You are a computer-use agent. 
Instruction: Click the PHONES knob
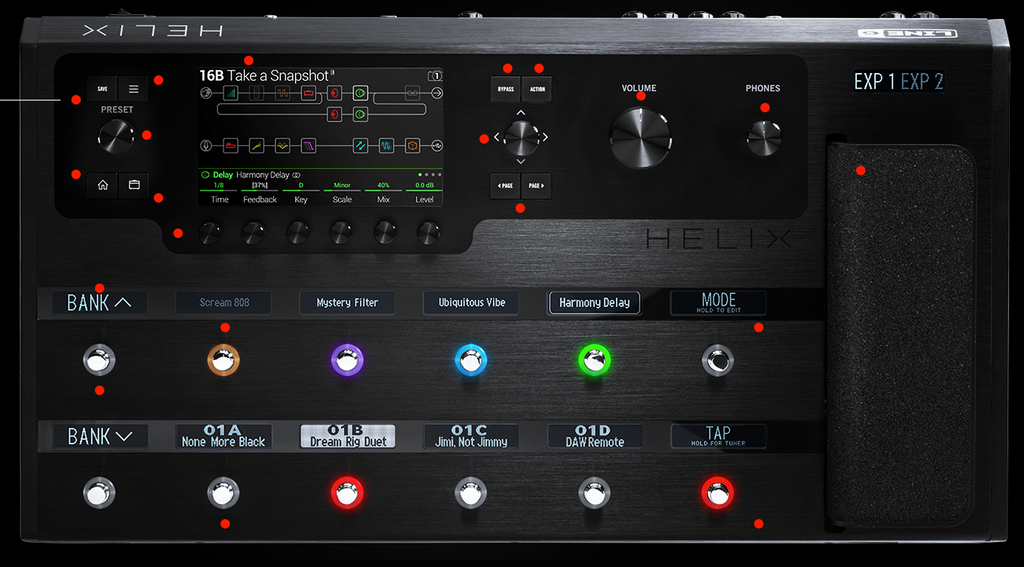coord(763,138)
